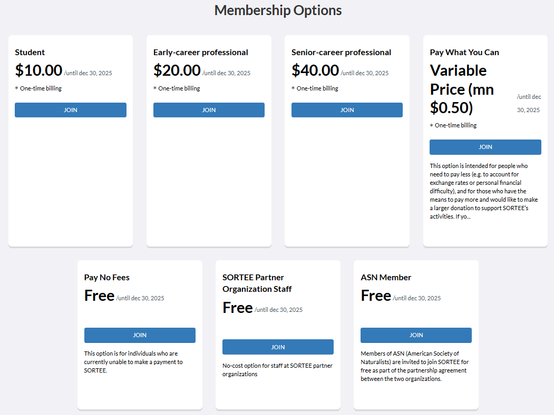Join the Pay What You Can option
This screenshot has height=415, width=554.
point(485,147)
